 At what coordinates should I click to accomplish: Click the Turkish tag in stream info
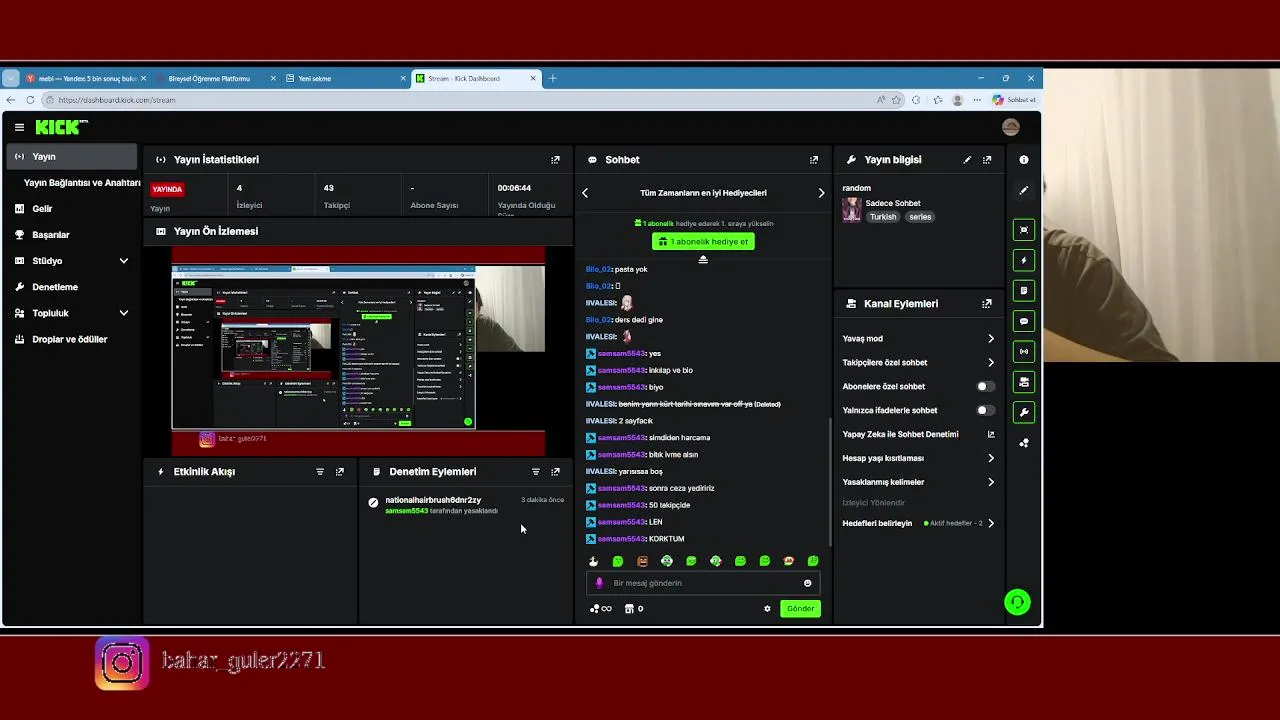pyautogui.click(x=883, y=217)
